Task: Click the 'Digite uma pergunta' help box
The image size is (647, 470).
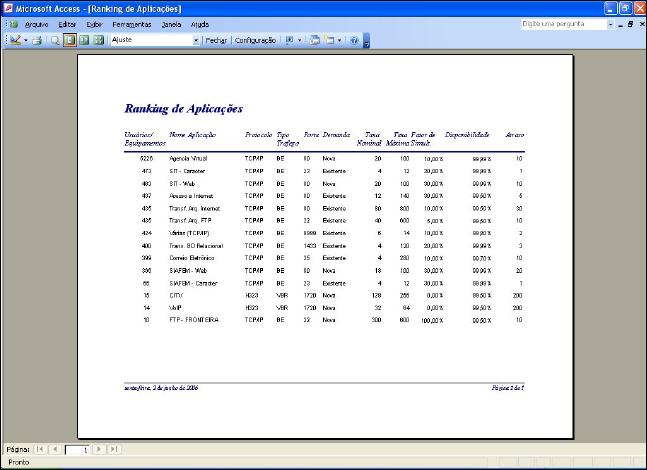Action: [x=564, y=24]
